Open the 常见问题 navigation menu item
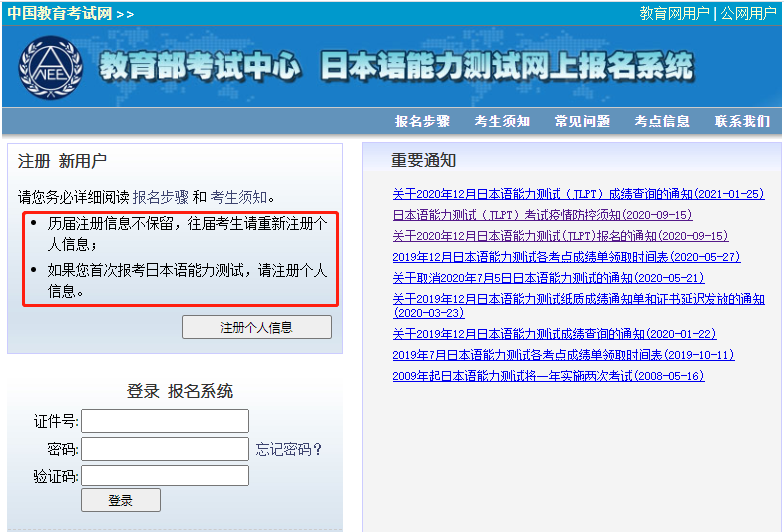The image size is (784, 532). click(x=582, y=121)
